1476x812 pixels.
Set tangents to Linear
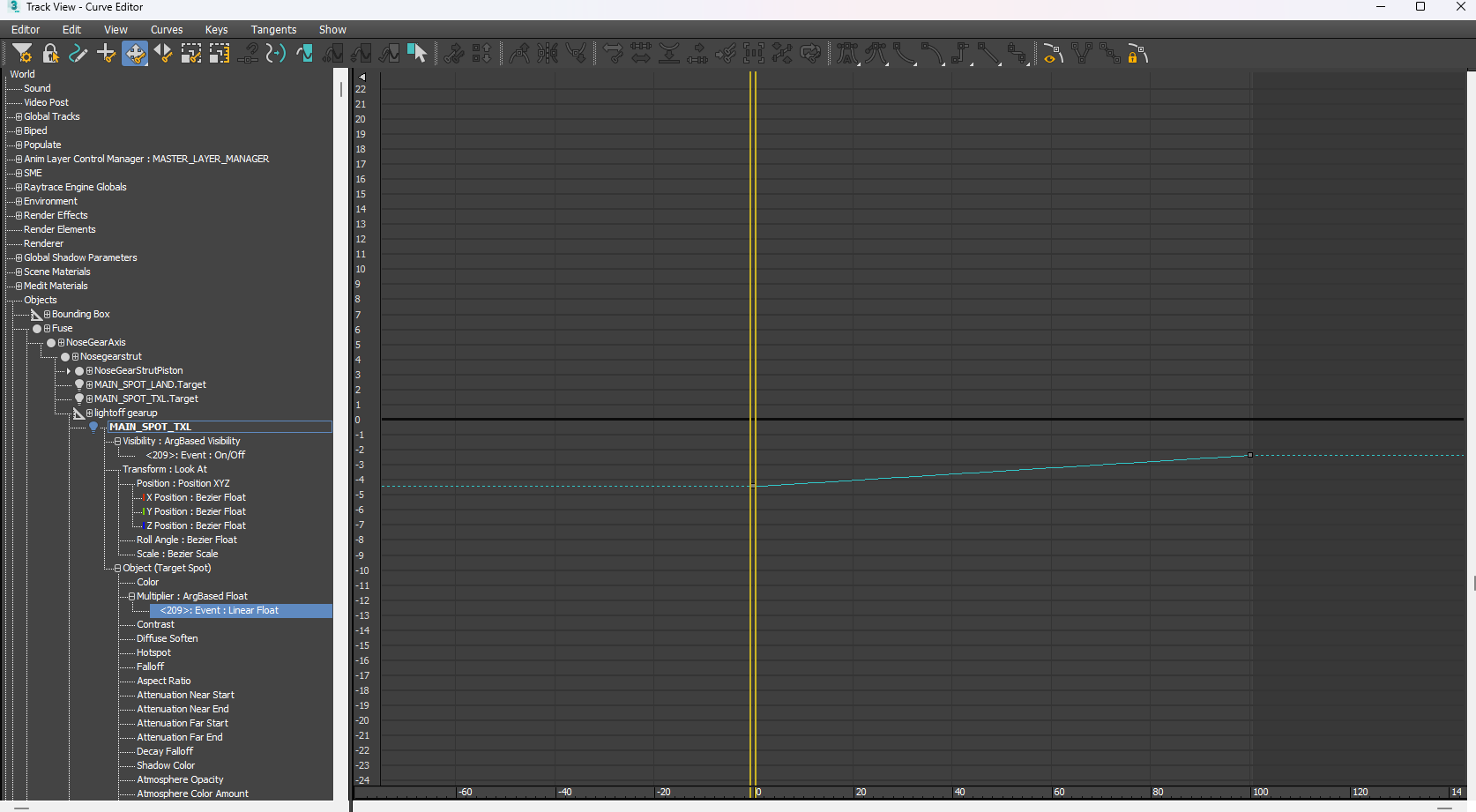pos(988,54)
